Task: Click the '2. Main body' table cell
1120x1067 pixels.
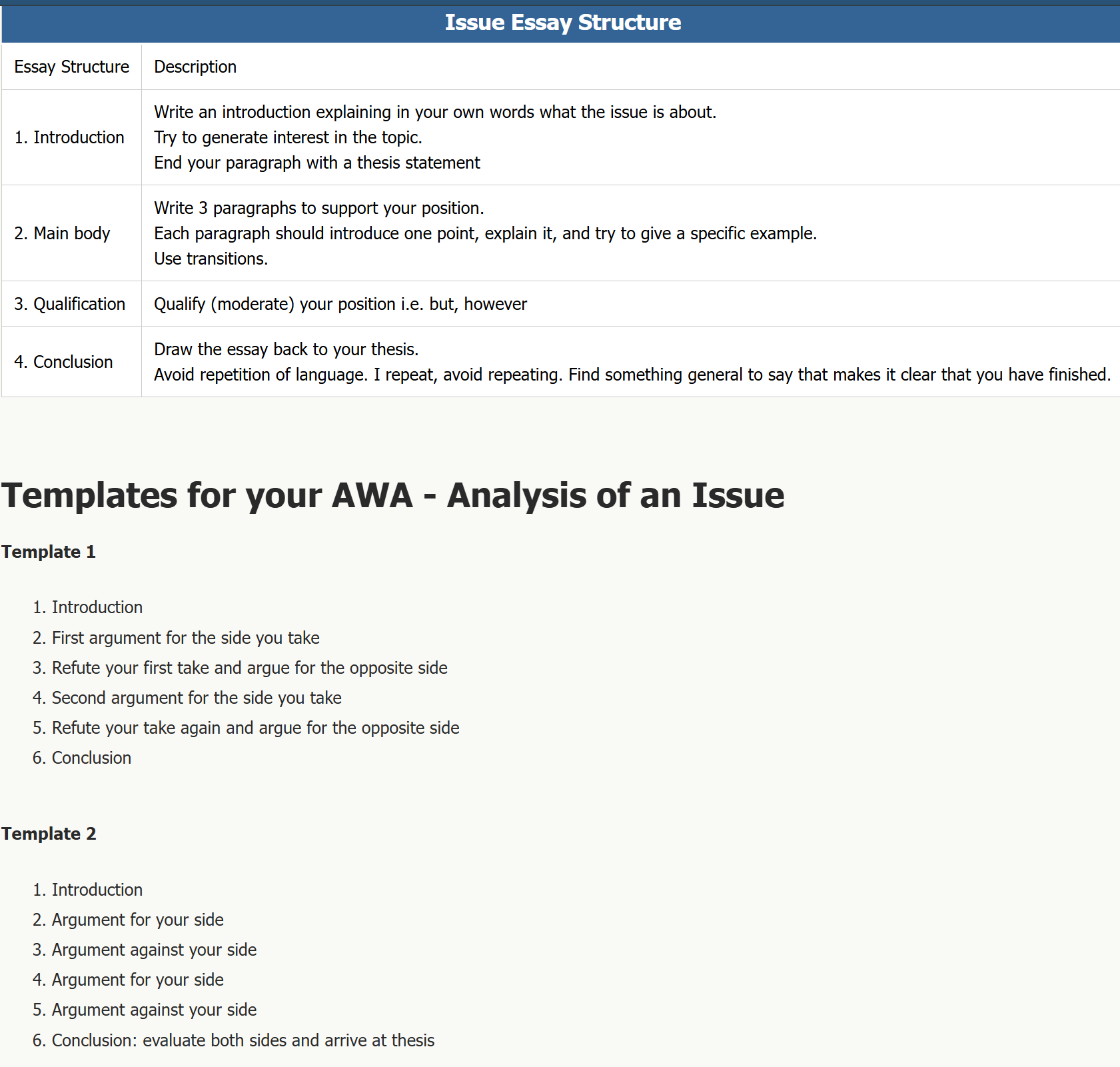Action: 72,233
